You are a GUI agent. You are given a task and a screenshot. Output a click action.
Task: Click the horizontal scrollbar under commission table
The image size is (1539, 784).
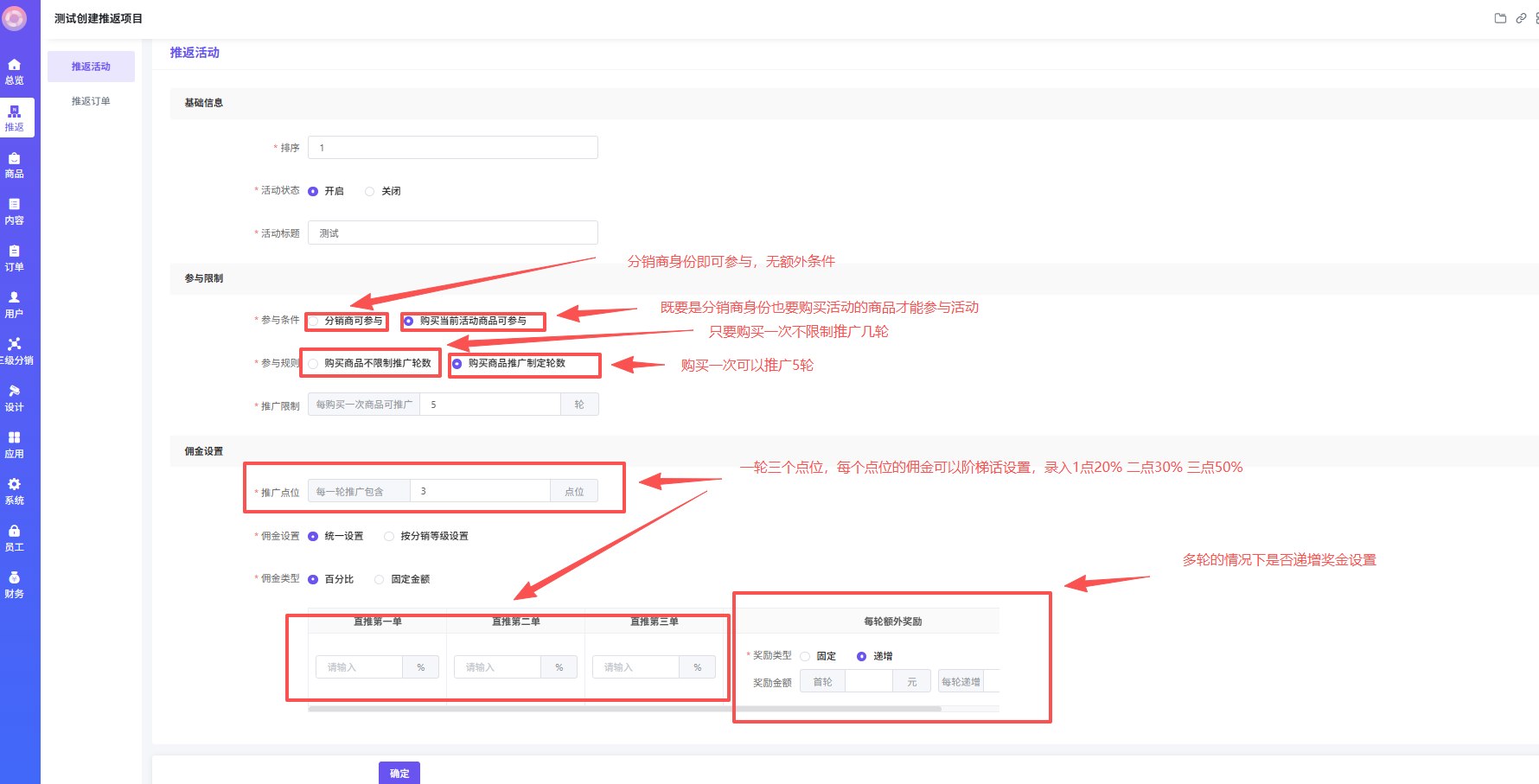coord(624,709)
